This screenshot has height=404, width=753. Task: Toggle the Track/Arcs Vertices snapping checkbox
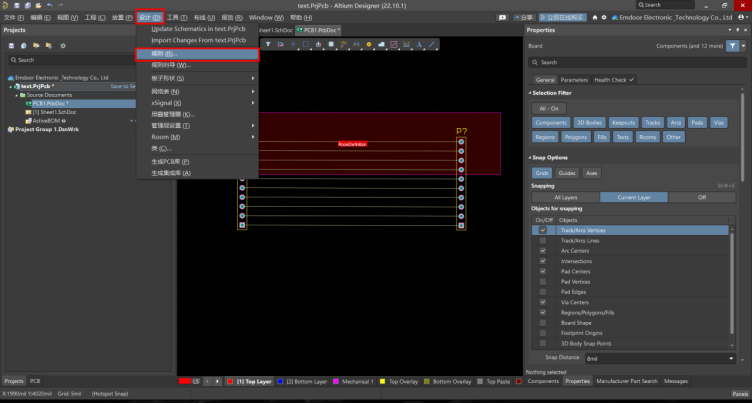[x=543, y=230]
